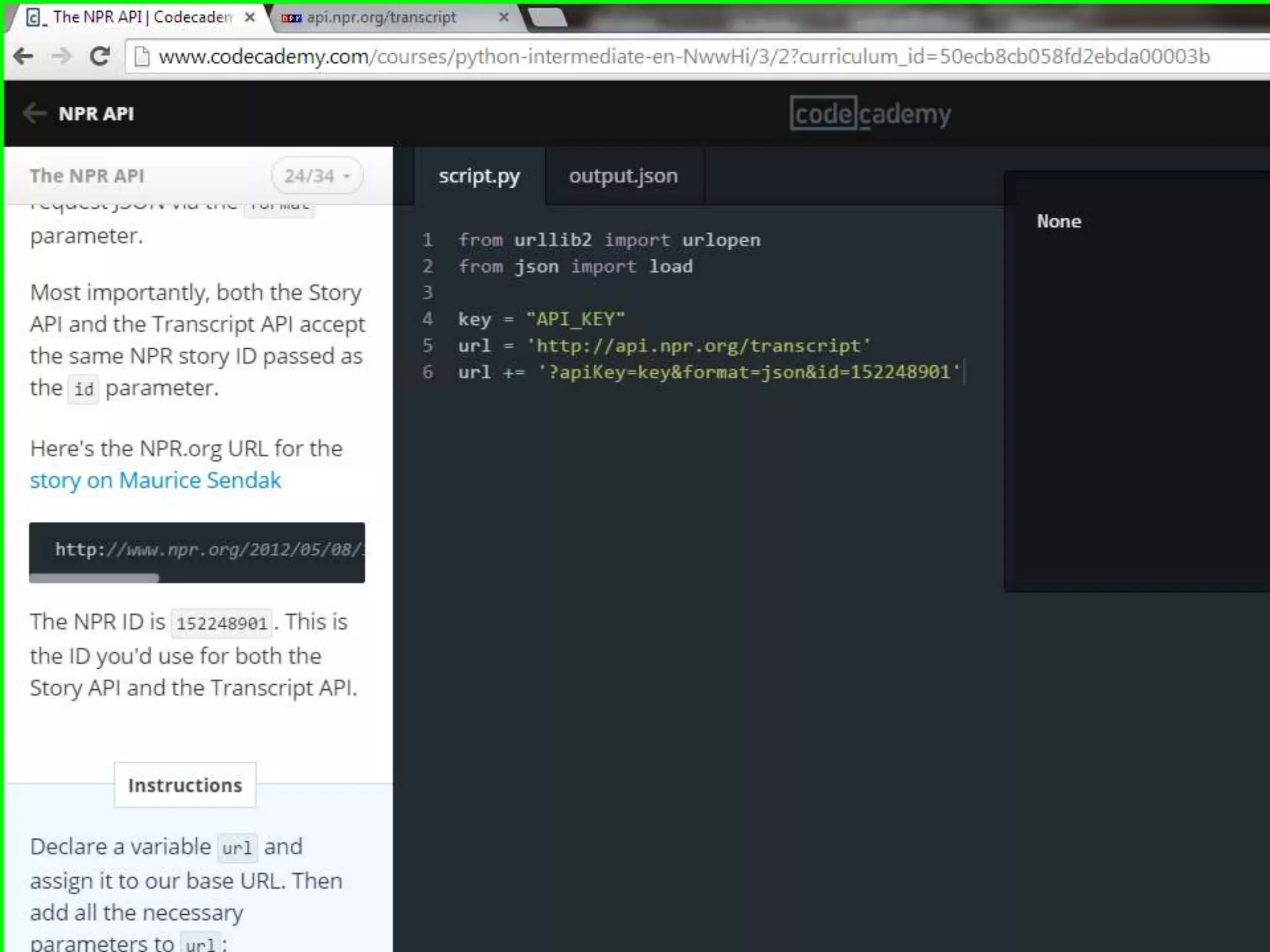
Task: Click code line 1 importing urlopen
Action: tap(609, 240)
